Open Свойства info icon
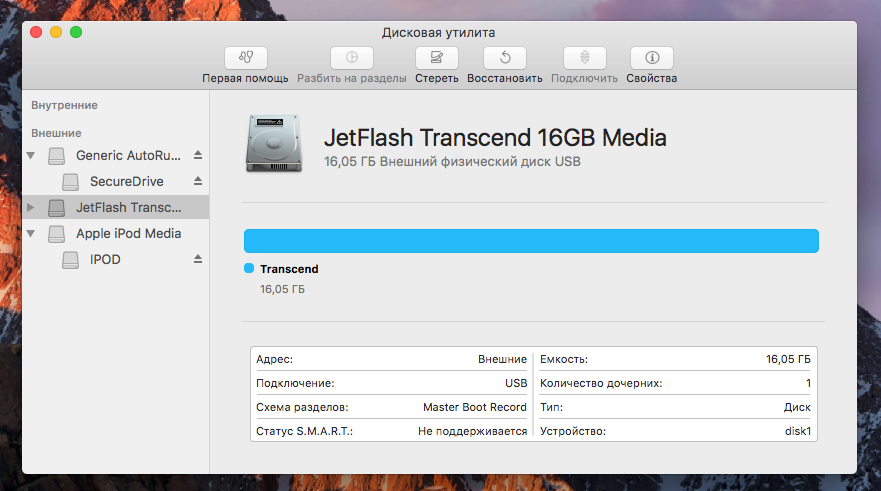This screenshot has height=491, width=881. (652, 57)
